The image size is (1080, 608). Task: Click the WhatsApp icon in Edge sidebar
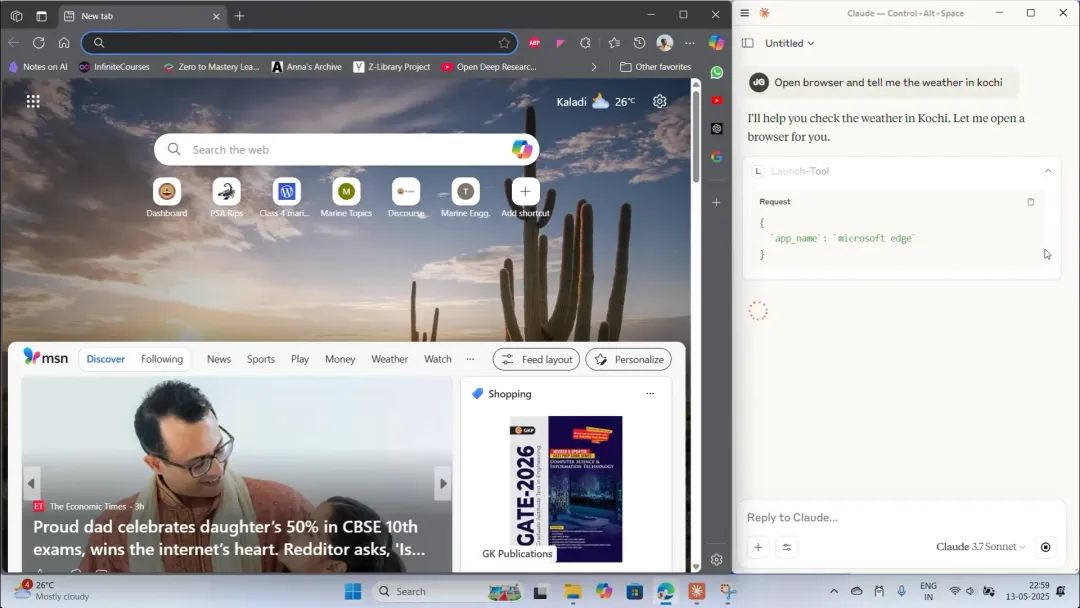pos(716,73)
